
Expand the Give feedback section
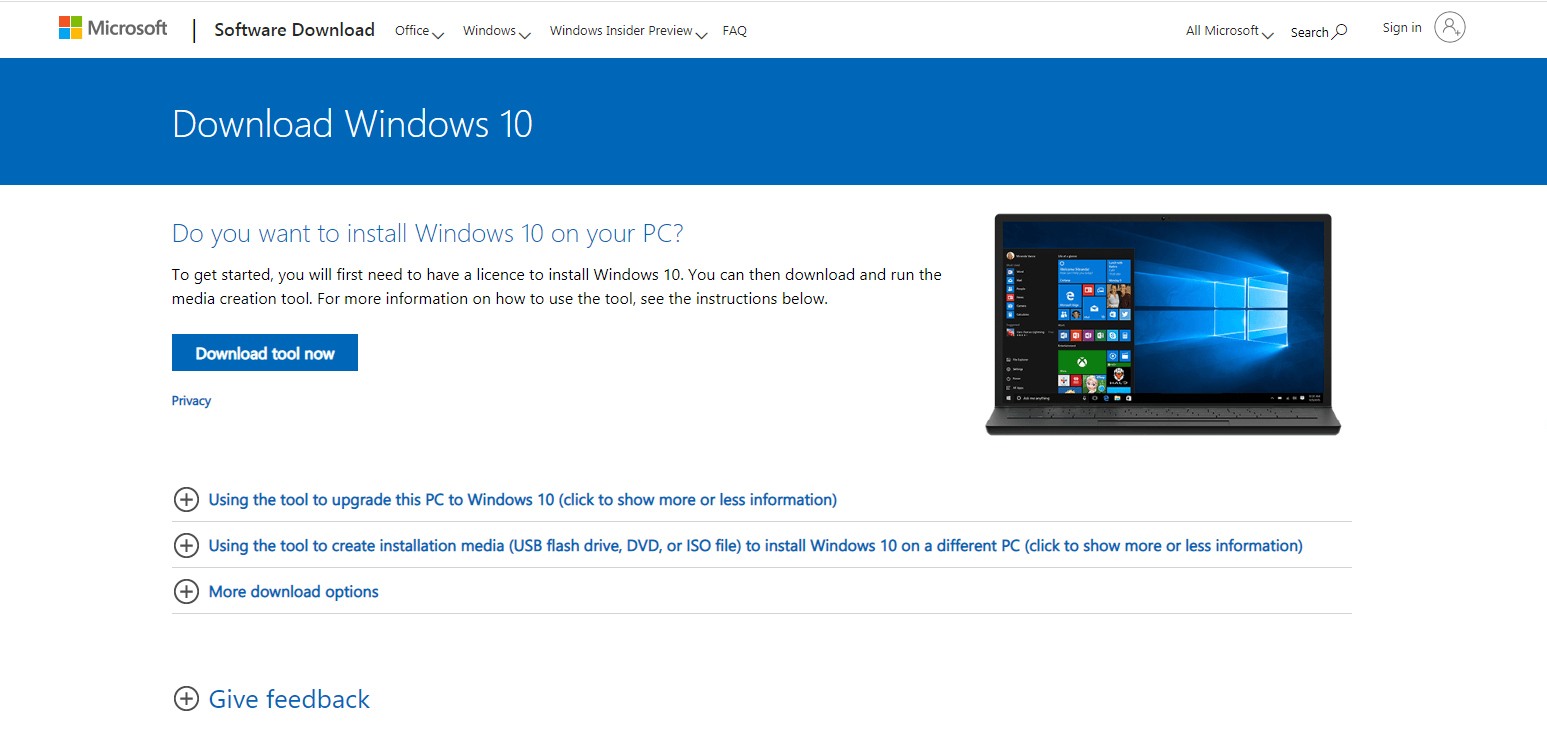click(x=289, y=699)
